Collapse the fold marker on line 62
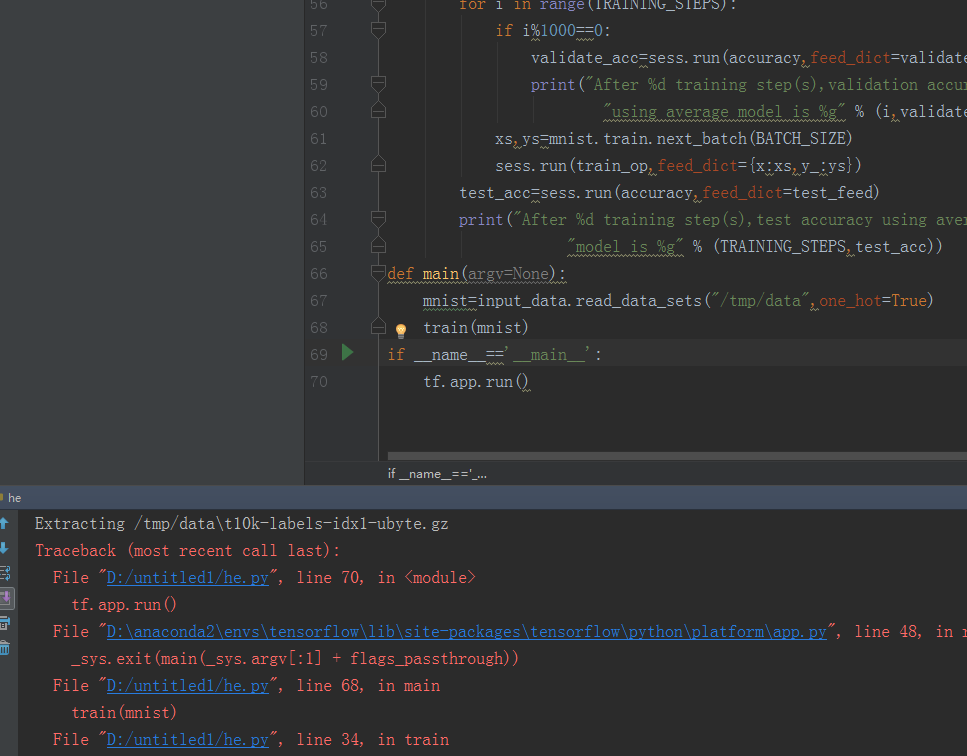The image size is (967, 756). click(x=379, y=165)
